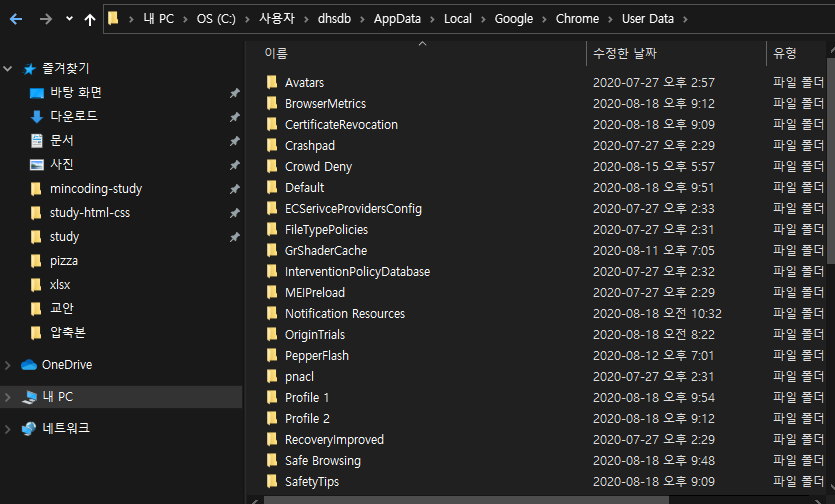Go forward with the right arrow button
835x504 pixels.
pos(46,19)
